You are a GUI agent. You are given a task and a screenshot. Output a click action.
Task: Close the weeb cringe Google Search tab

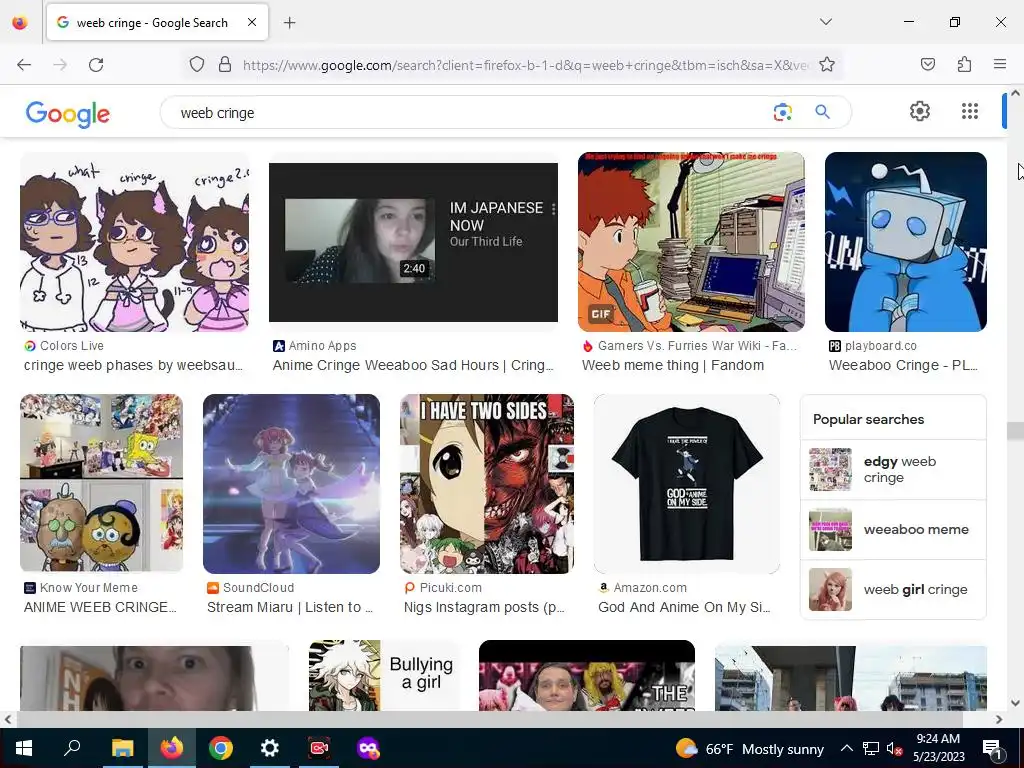pos(252,22)
